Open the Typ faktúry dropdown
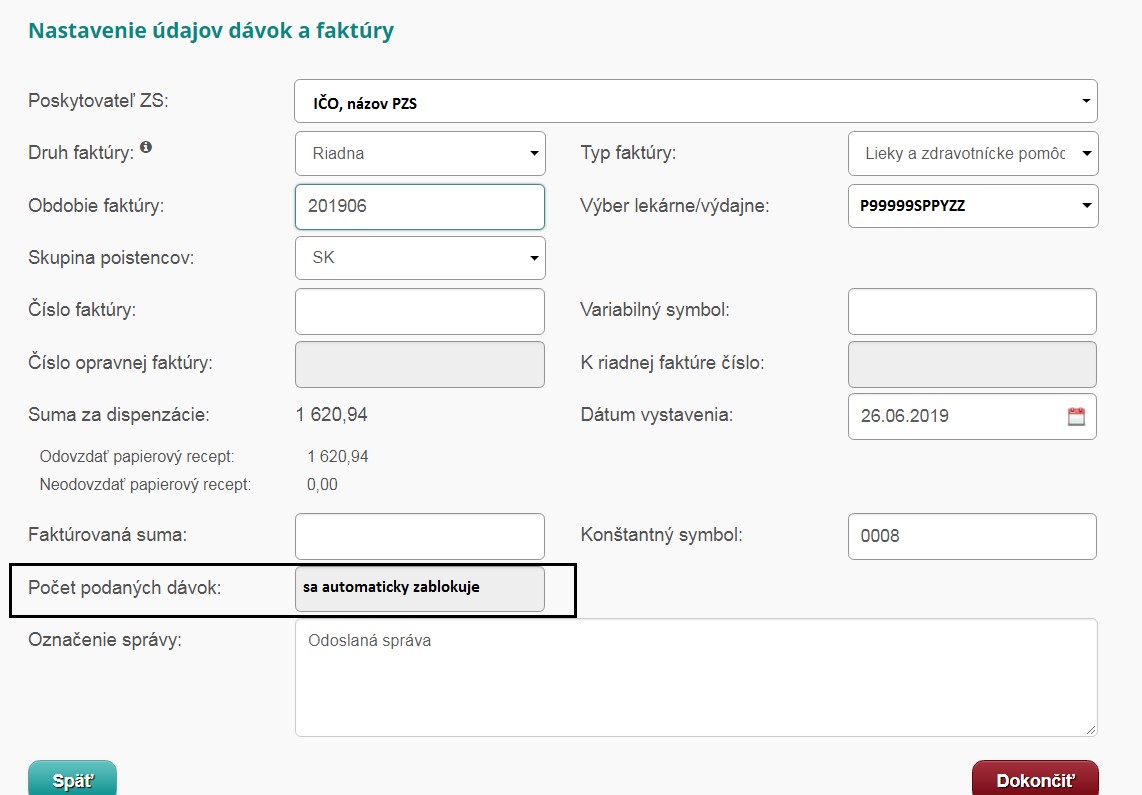This screenshot has width=1142, height=795. [x=972, y=154]
